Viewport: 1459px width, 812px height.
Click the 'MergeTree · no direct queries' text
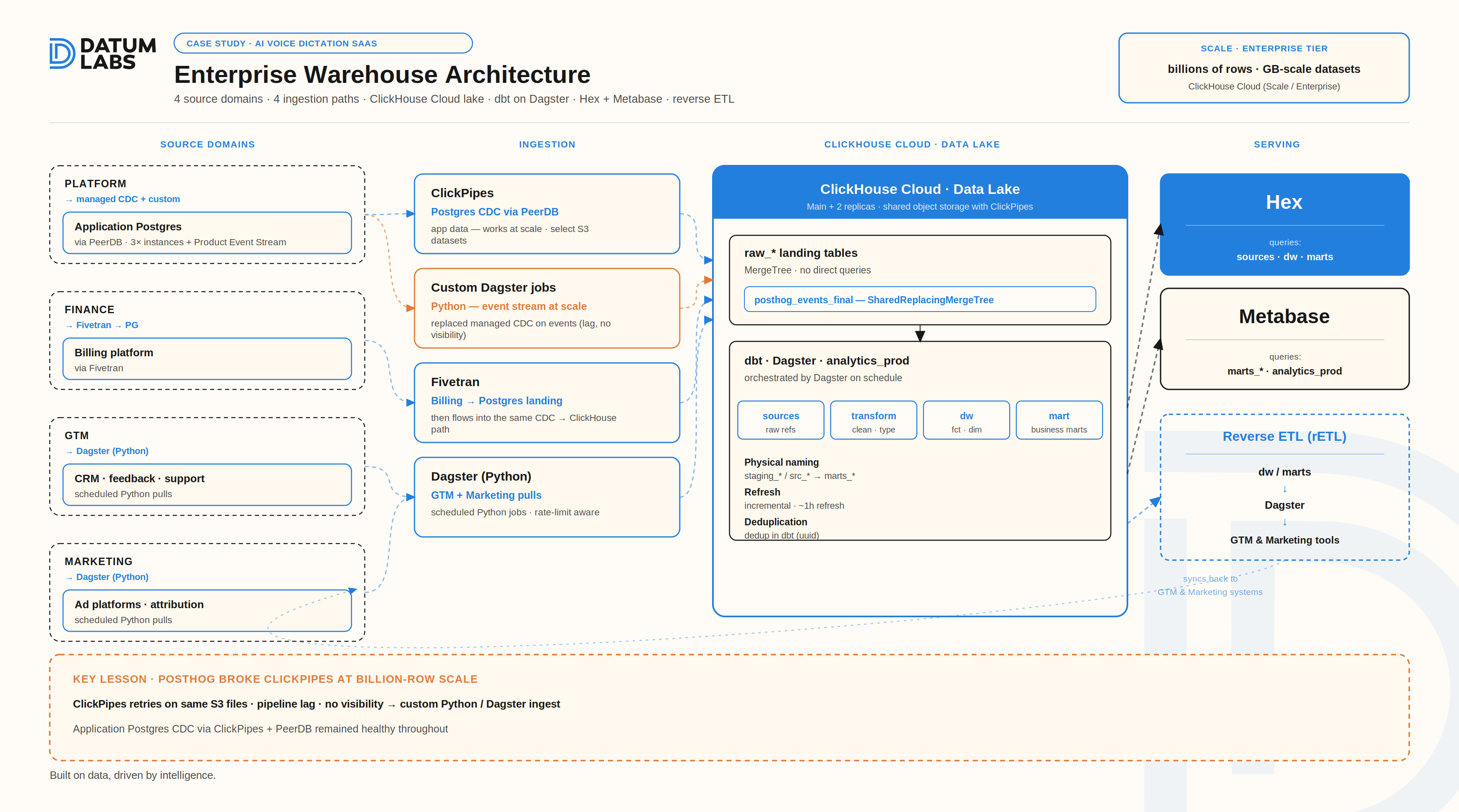pyautogui.click(x=807, y=270)
